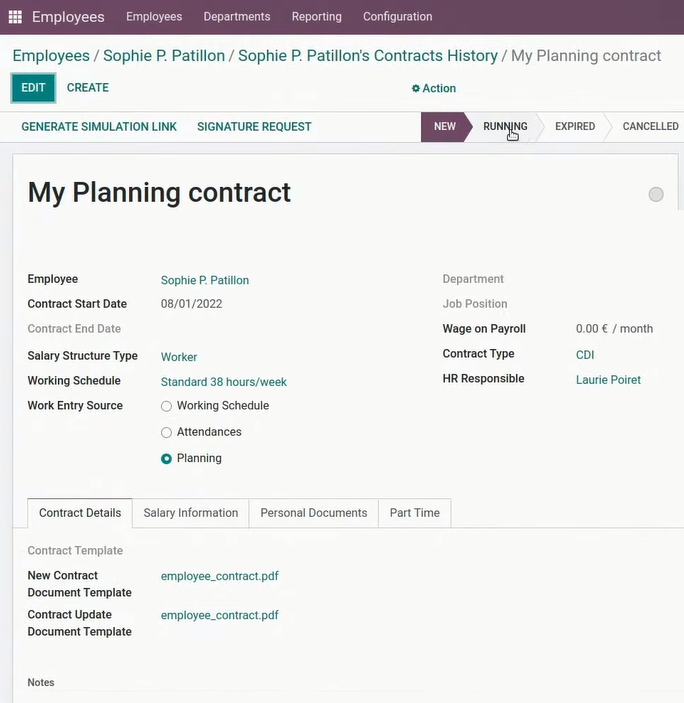684x703 pixels.
Task: Click the grey kanban state circle
Action: click(656, 195)
